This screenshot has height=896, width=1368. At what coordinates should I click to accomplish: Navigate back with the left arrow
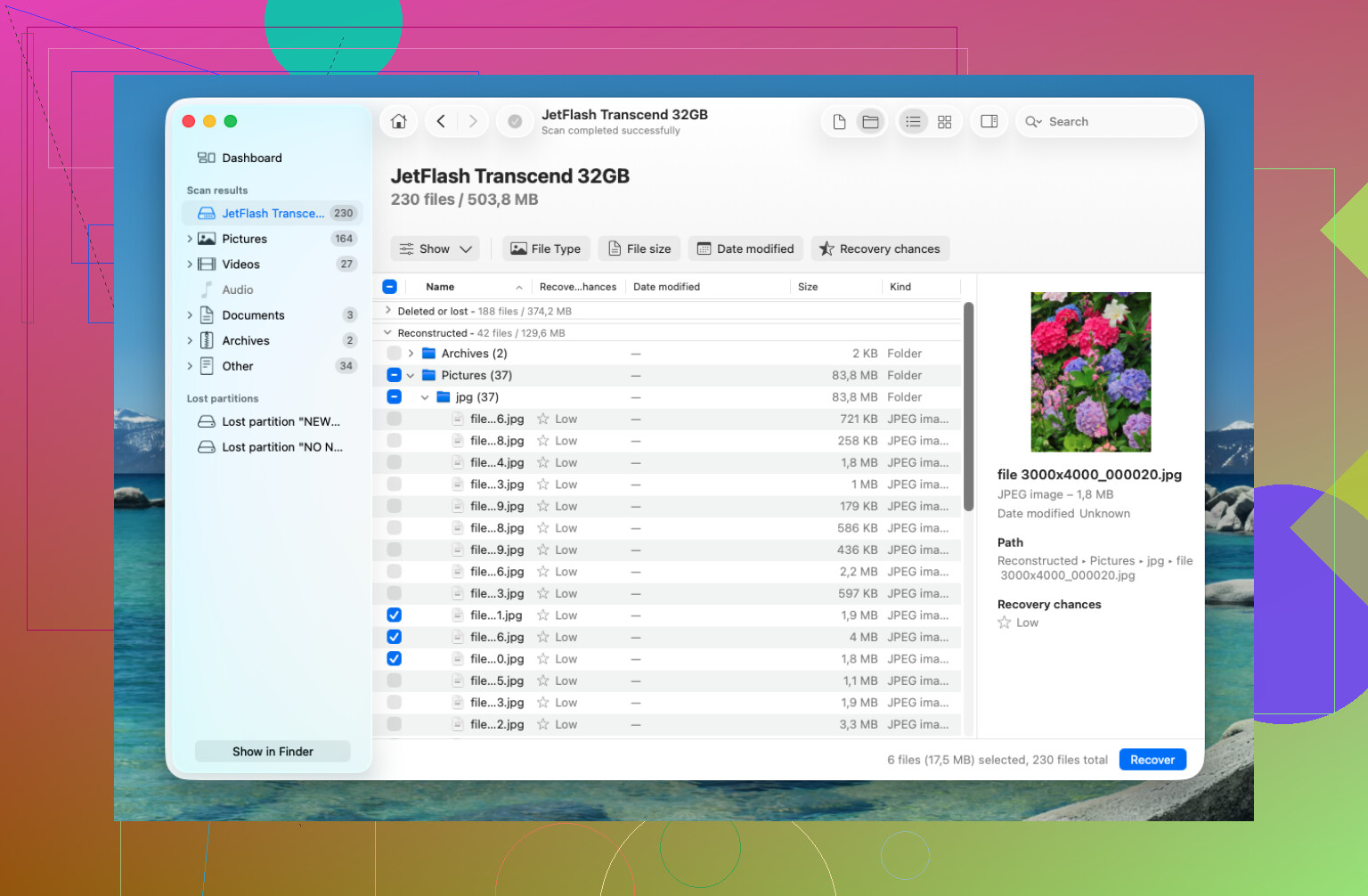[x=441, y=122]
